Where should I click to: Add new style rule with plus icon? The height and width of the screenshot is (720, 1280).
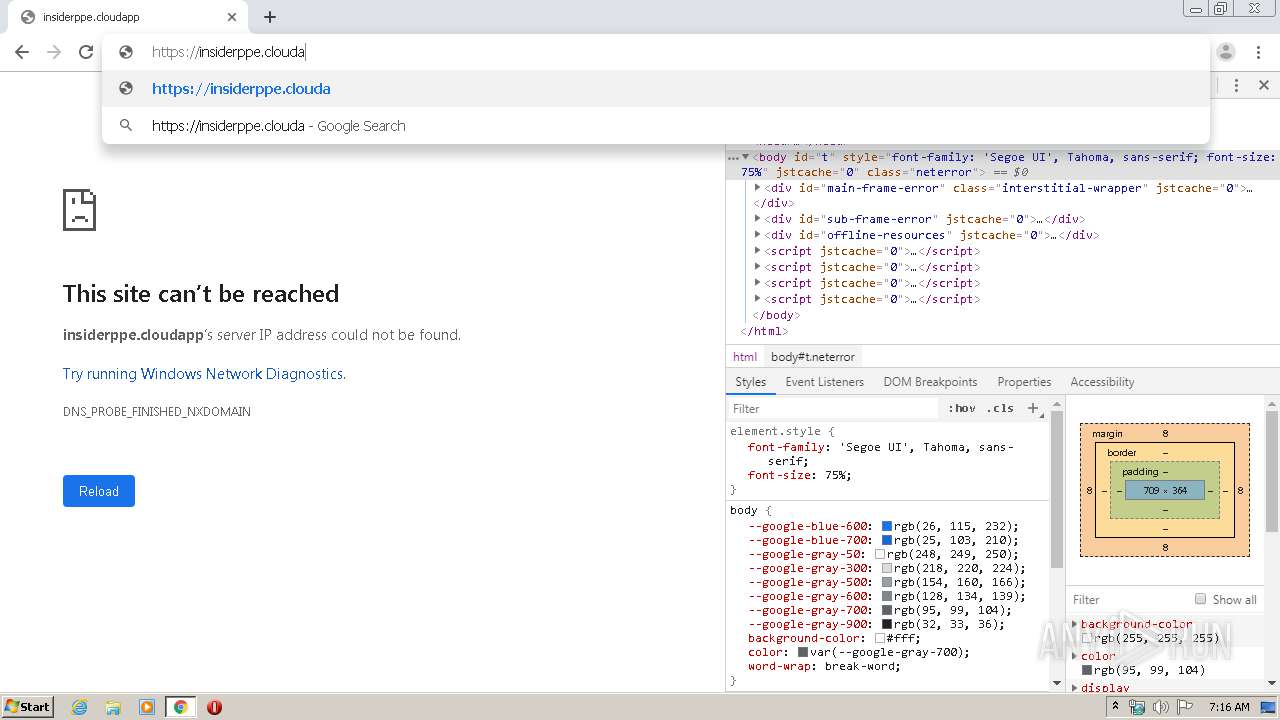pos(1033,408)
